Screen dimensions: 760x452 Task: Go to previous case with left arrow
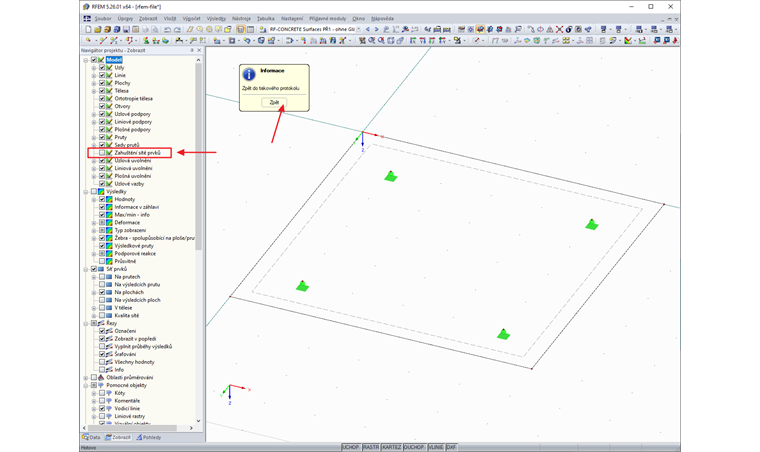367,30
